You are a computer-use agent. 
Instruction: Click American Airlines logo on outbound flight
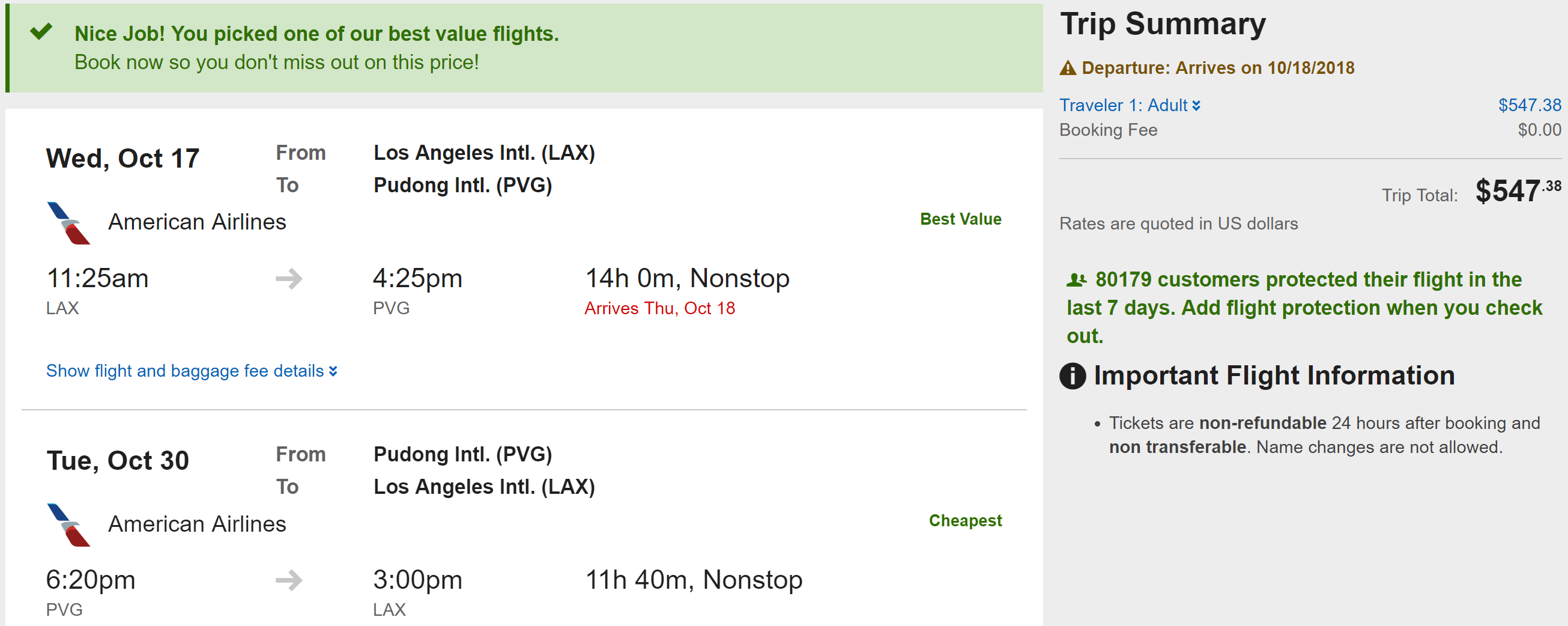(68, 223)
